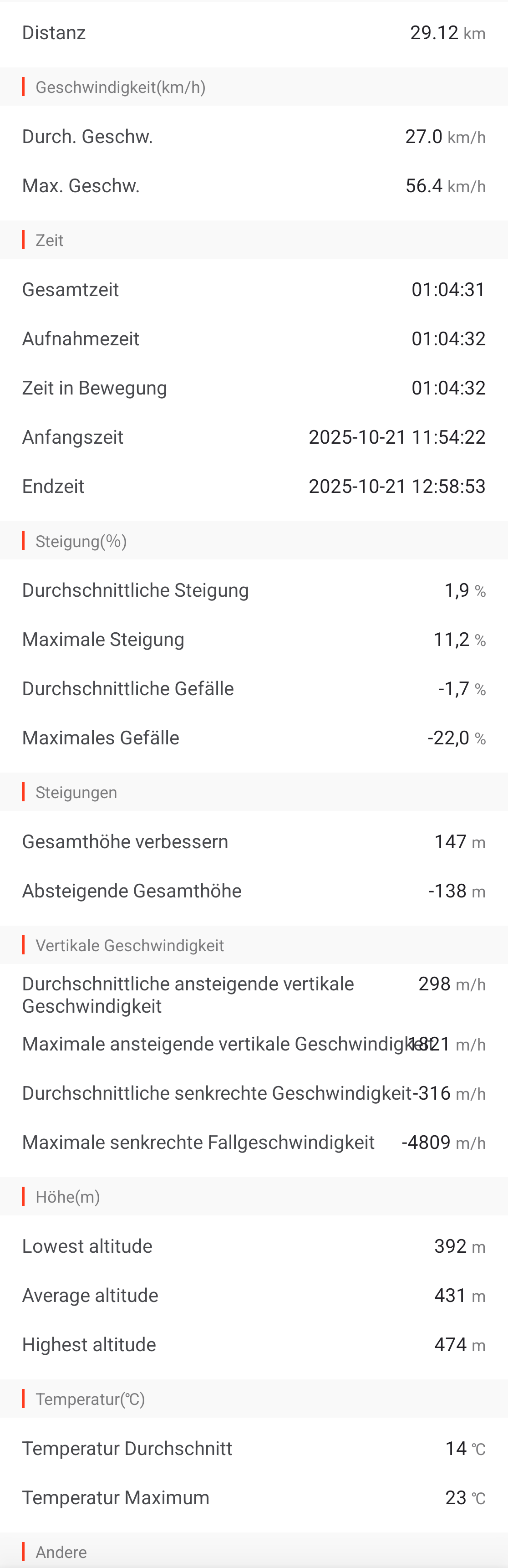The image size is (508, 1568).
Task: Tap the Maximale Steigung row
Action: point(254,640)
